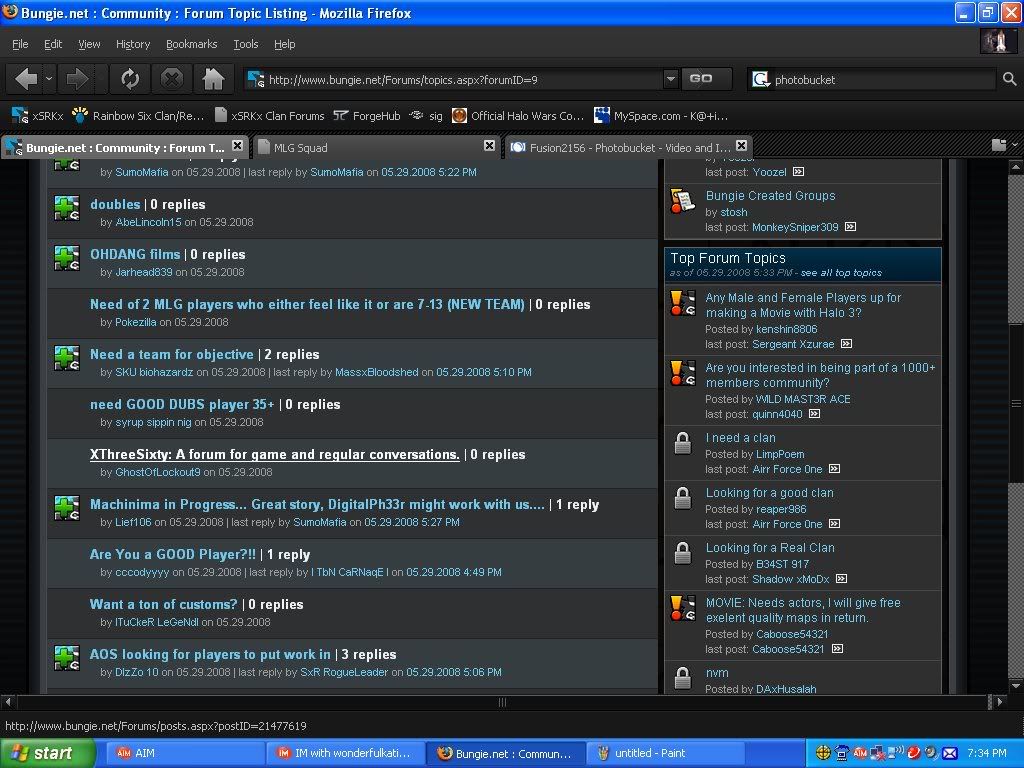The image size is (1024, 768).
Task: Open the URL history dropdown arrow
Action: (671, 79)
